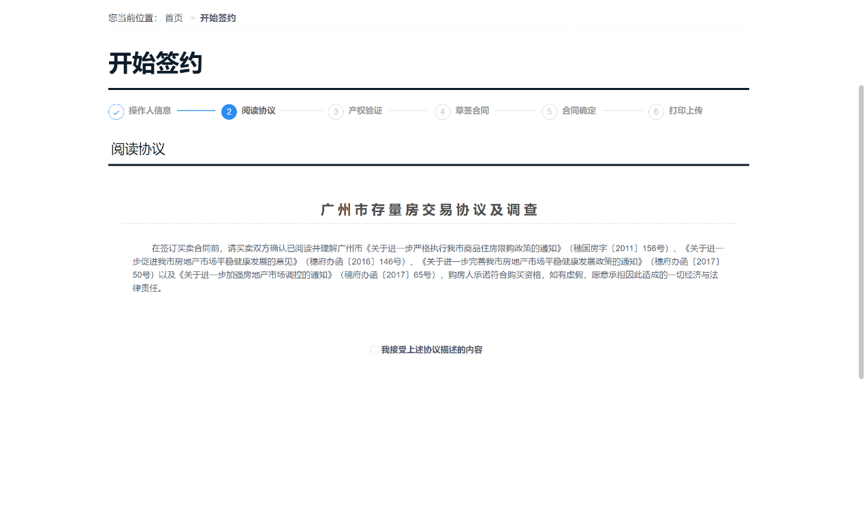Click the step 3 circle icon
The image size is (865, 510).
(335, 111)
